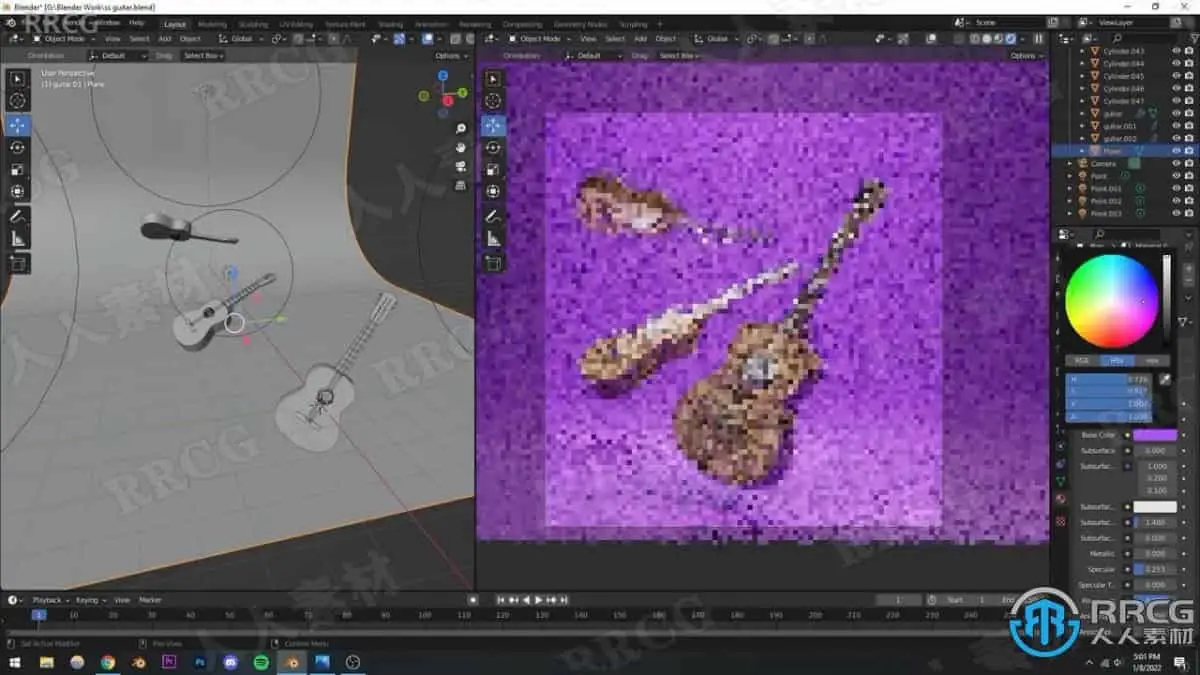
Task: Choose the Annotate tool in left viewport
Action: [x=18, y=216]
